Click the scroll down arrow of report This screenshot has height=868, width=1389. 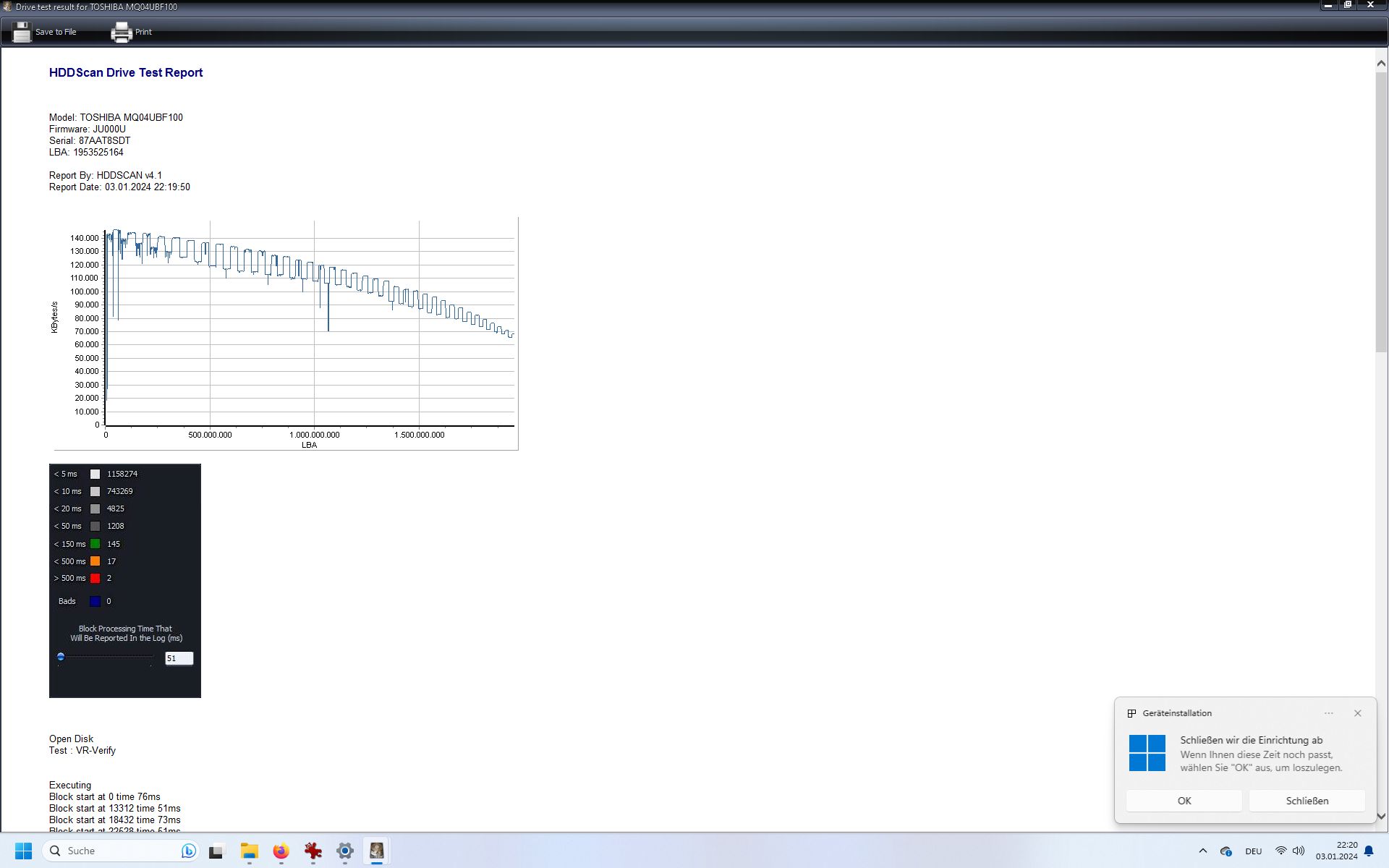pos(1380,816)
